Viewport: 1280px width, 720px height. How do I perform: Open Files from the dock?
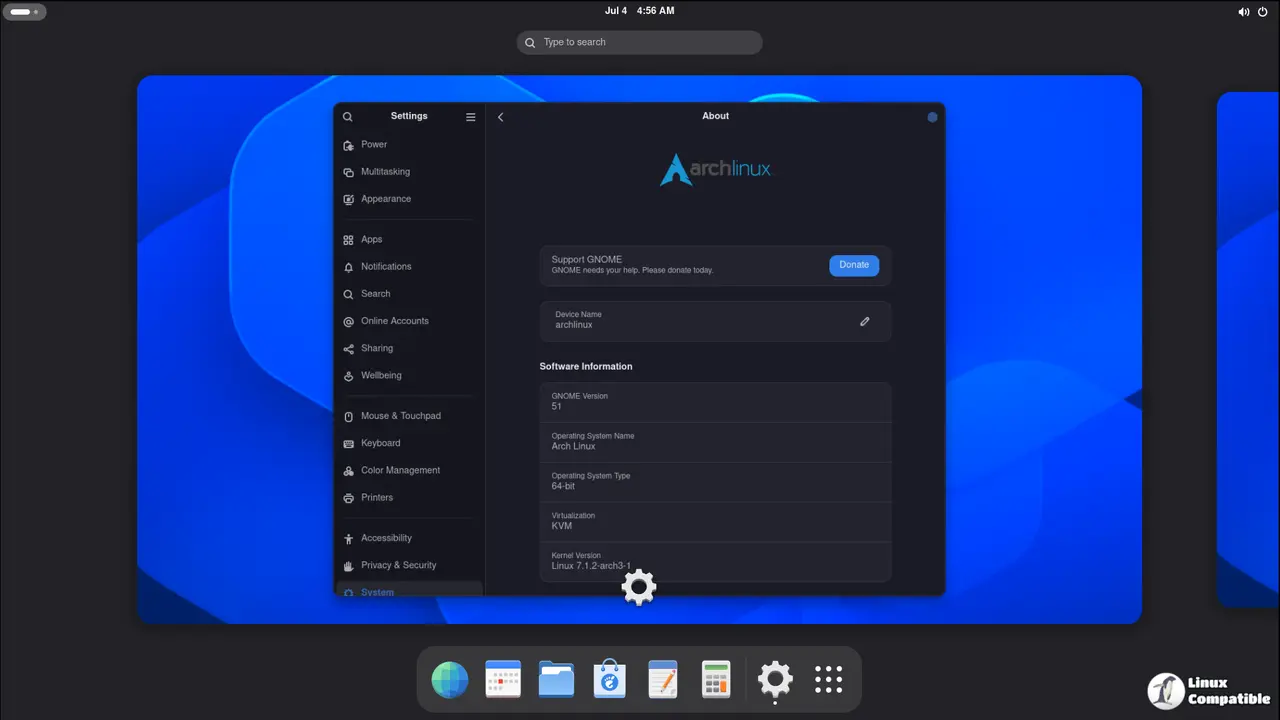556,680
